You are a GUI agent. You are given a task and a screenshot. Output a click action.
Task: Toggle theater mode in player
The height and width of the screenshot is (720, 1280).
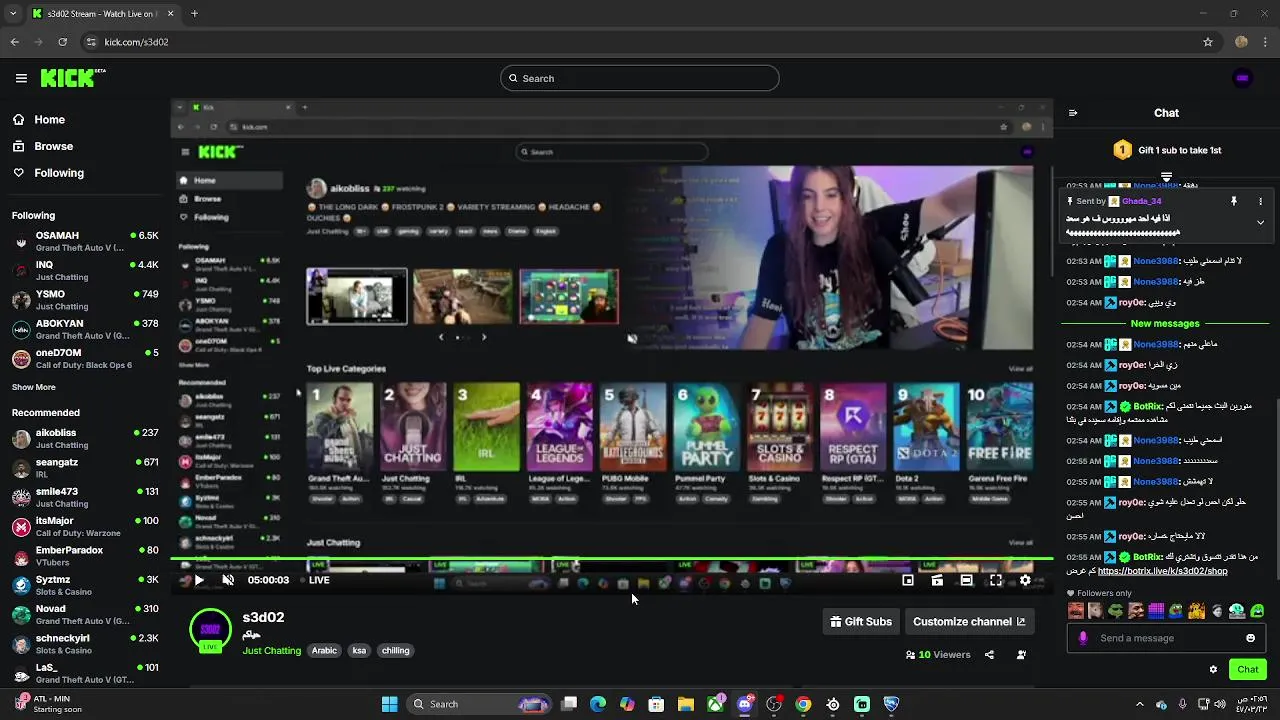pos(966,580)
